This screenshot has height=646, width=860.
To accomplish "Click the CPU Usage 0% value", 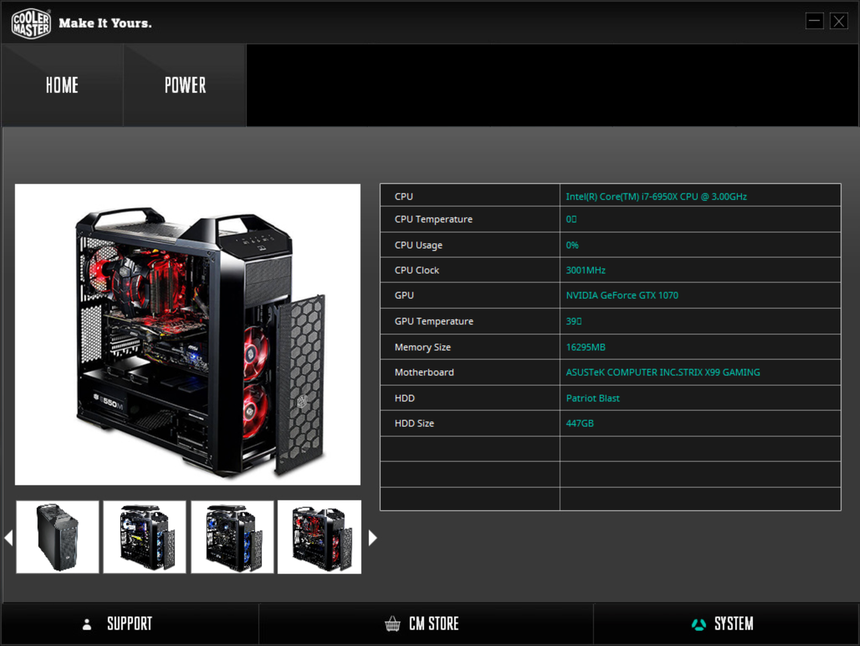I will pos(572,245).
